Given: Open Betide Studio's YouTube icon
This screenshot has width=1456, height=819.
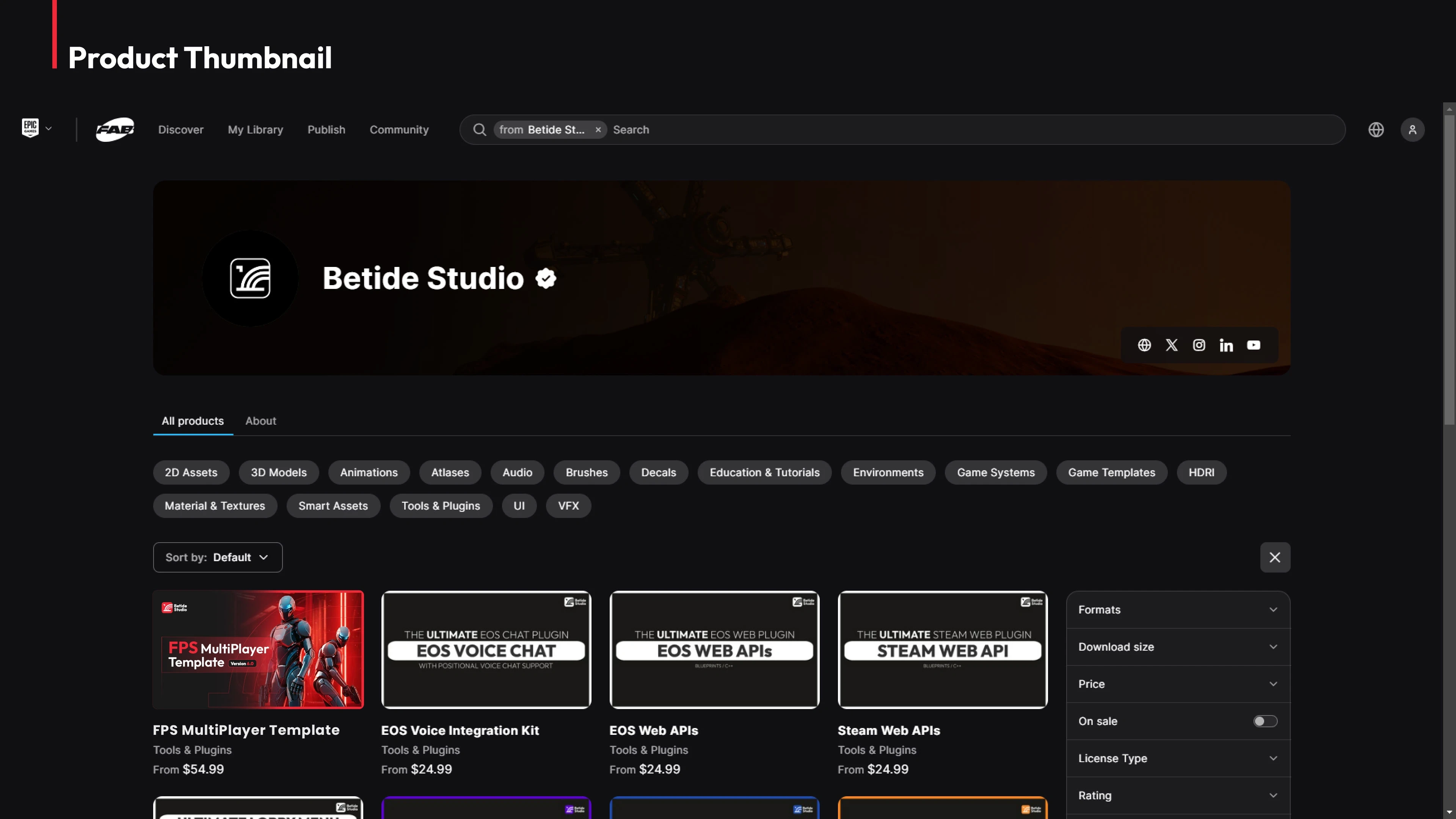Looking at the screenshot, I should 1253,345.
